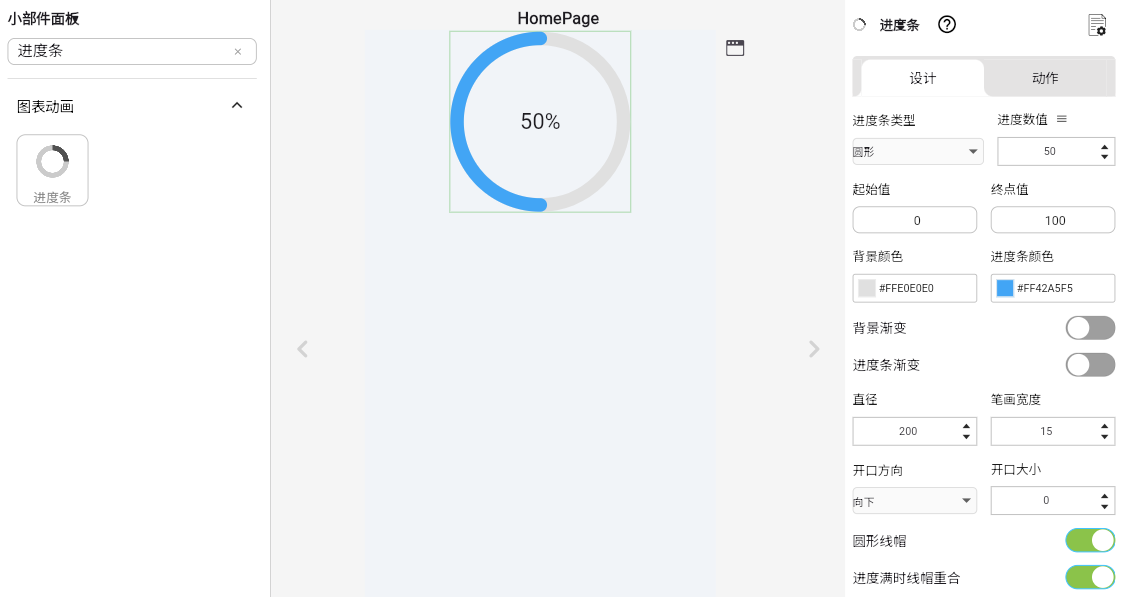
Task: Click the help question mark icon
Action: point(947,25)
